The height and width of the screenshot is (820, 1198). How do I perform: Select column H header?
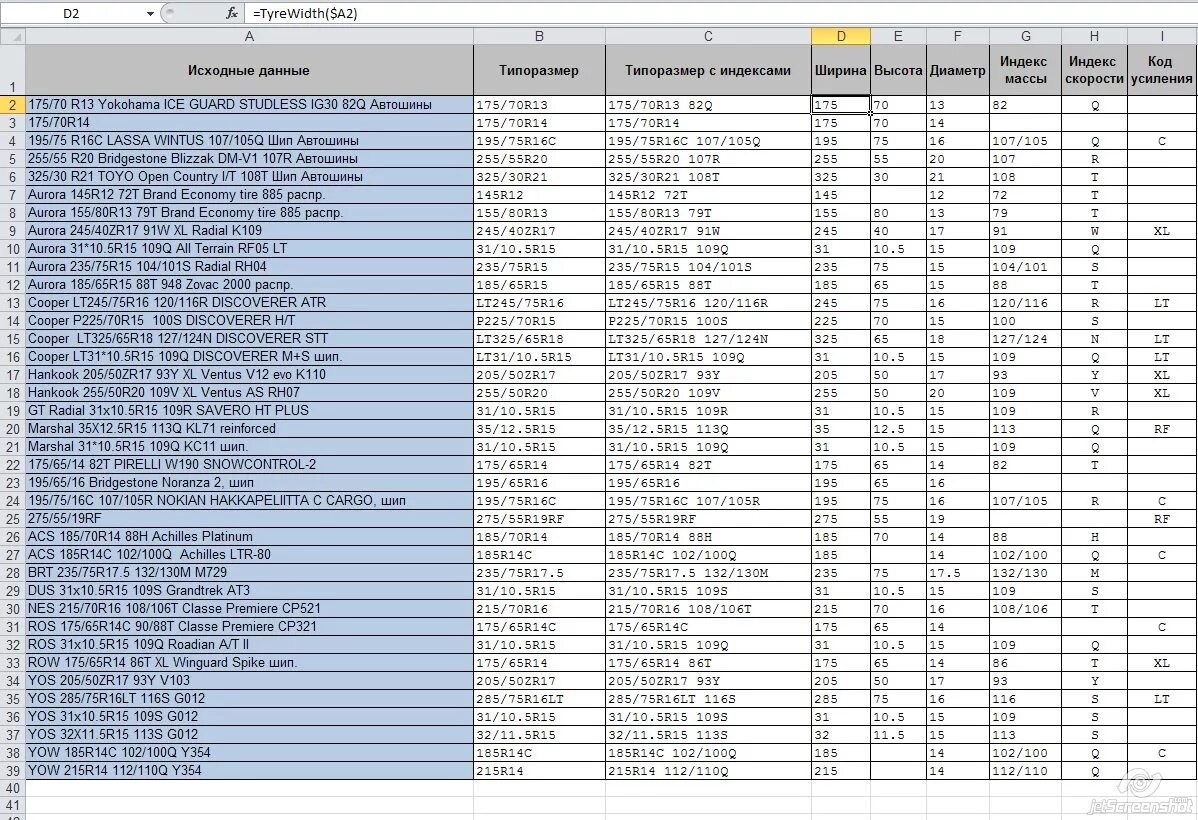(x=1094, y=36)
